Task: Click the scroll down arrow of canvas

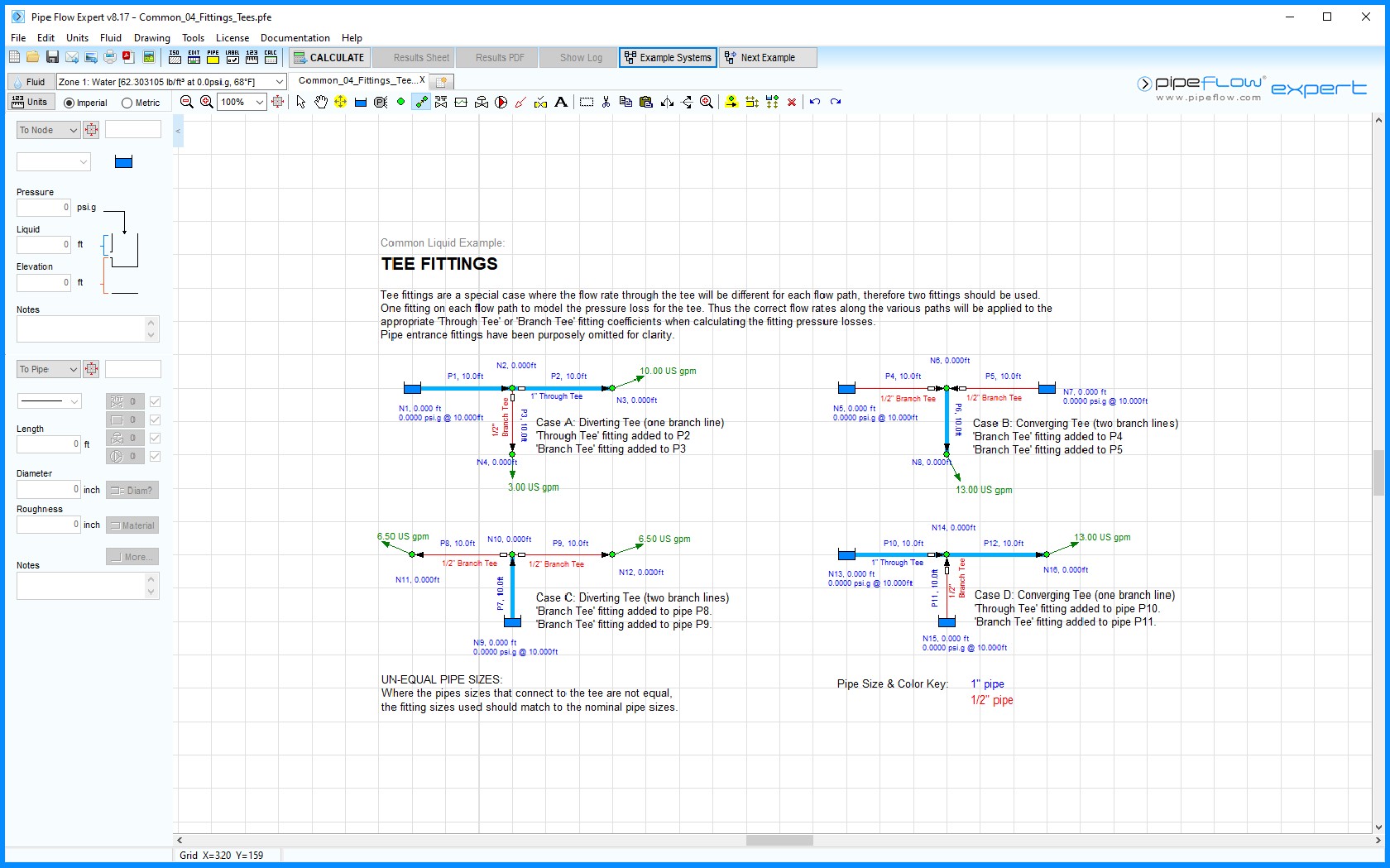Action: (x=1378, y=827)
